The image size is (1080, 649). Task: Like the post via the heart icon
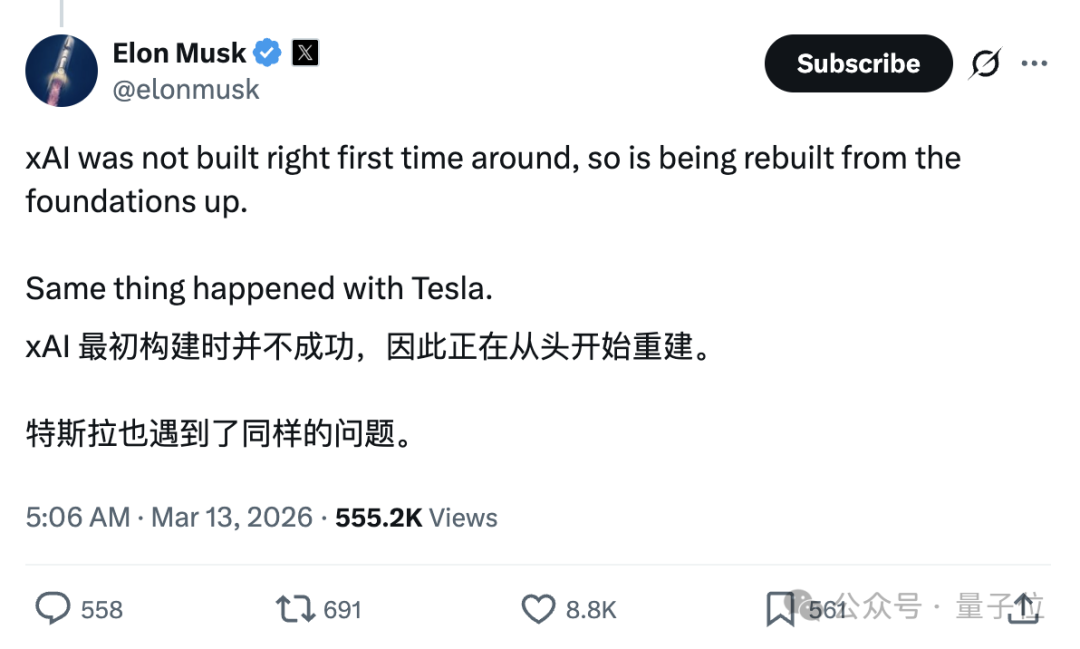coord(539,608)
